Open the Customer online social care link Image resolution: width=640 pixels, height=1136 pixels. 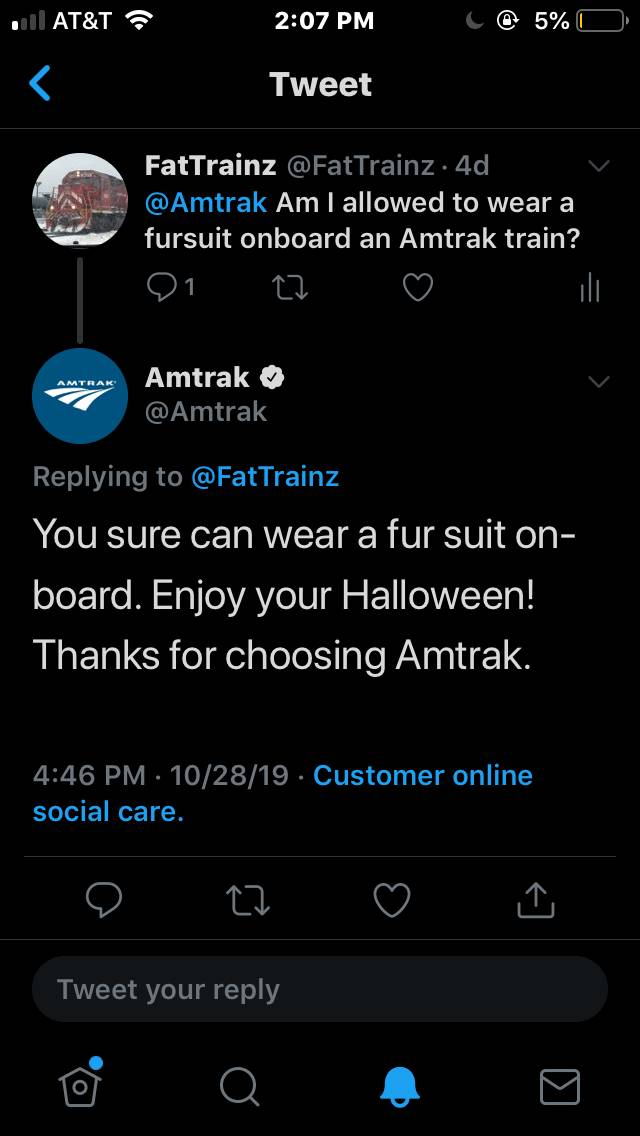tap(422, 775)
